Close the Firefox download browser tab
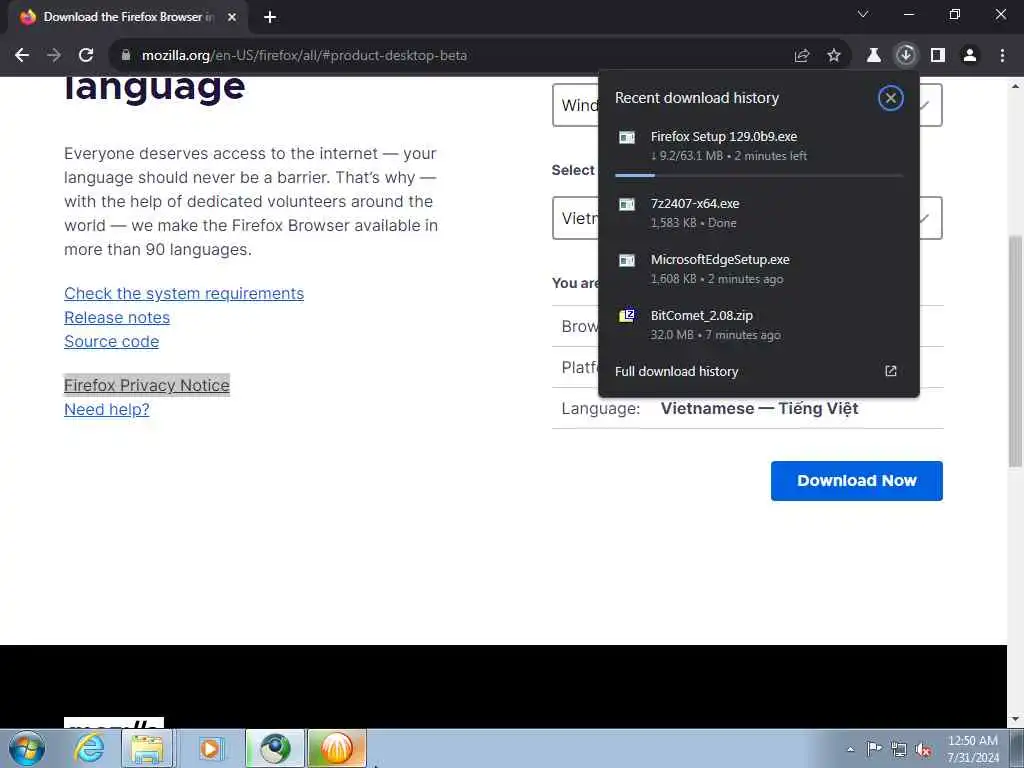The width and height of the screenshot is (1024, 768). pyautogui.click(x=232, y=18)
